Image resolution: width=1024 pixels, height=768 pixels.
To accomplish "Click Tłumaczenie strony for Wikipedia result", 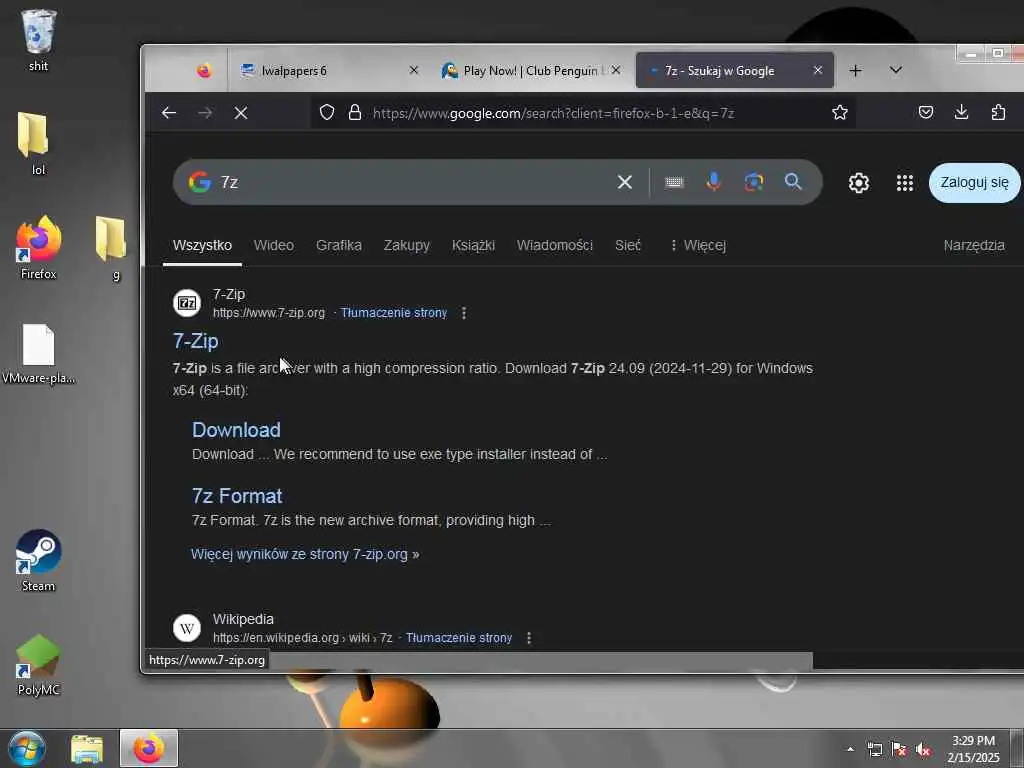I will pos(458,638).
